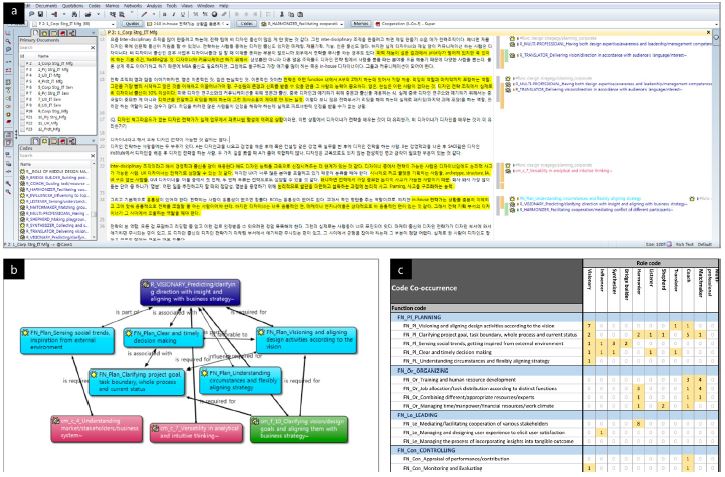
Task: Click FN_Plan_Clear and timely decision making node
Action: (163, 337)
